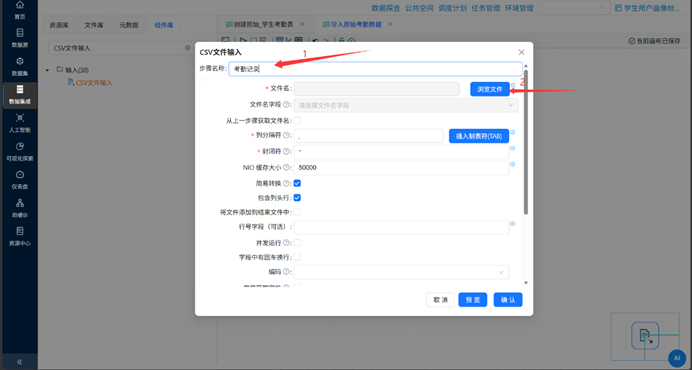Viewport: 692px width, 370px height.
Task: Collapse 输入(30) tree folder
Action: coord(48,70)
